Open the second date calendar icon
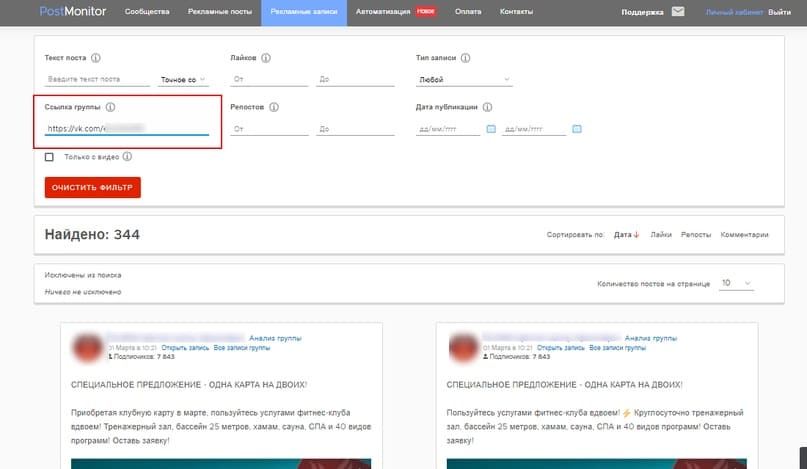Viewport: 807px width, 469px height. [x=577, y=129]
